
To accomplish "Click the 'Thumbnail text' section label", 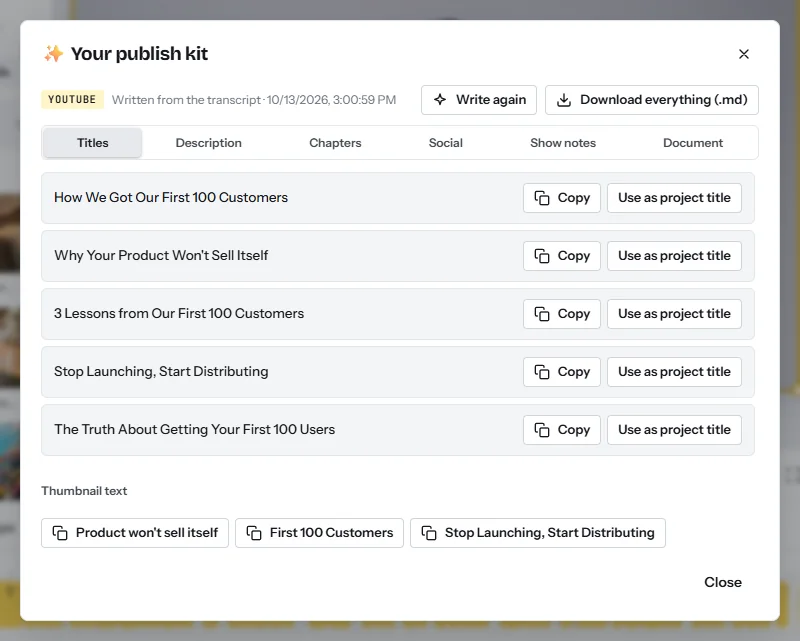I will click(84, 491).
